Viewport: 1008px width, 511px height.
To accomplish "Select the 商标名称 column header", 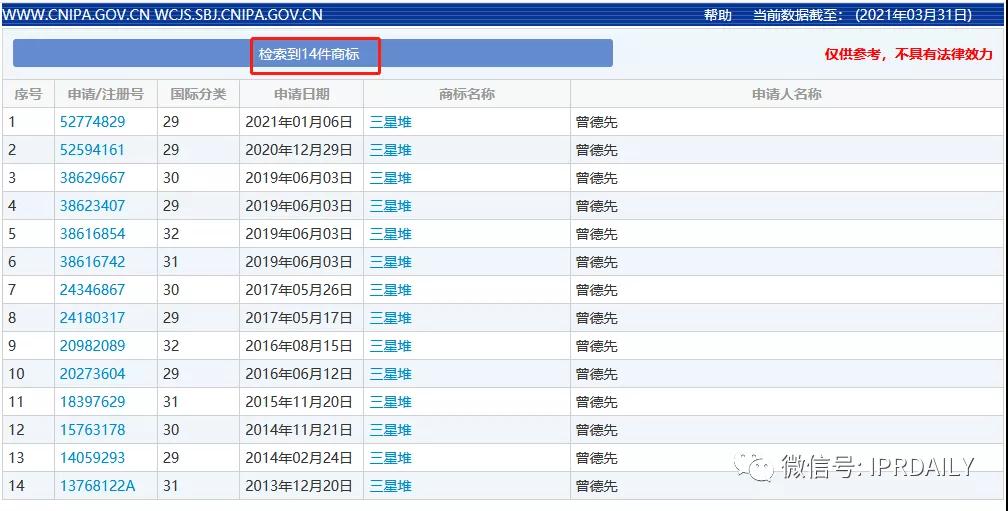I will pos(467,94).
